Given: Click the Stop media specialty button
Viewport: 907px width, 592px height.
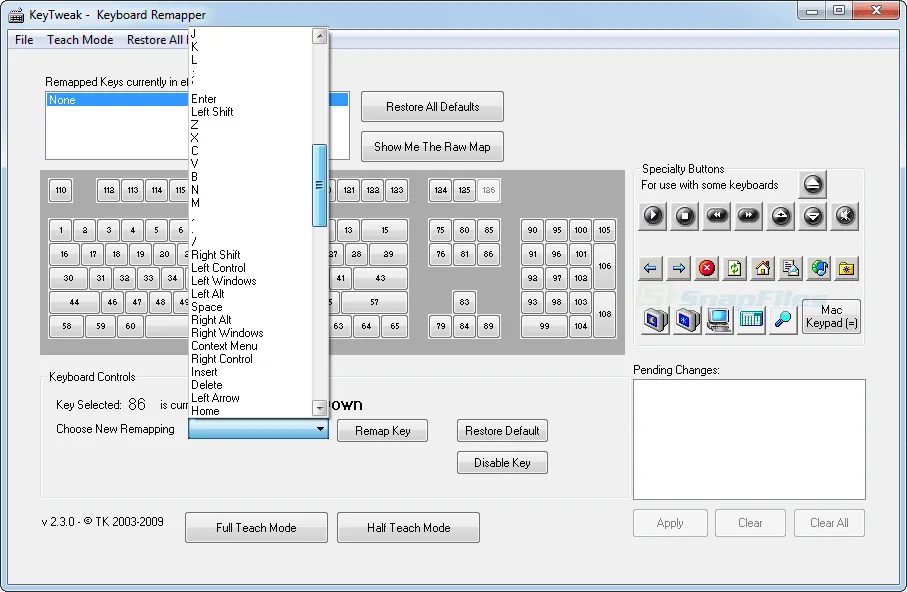Looking at the screenshot, I should (x=685, y=216).
